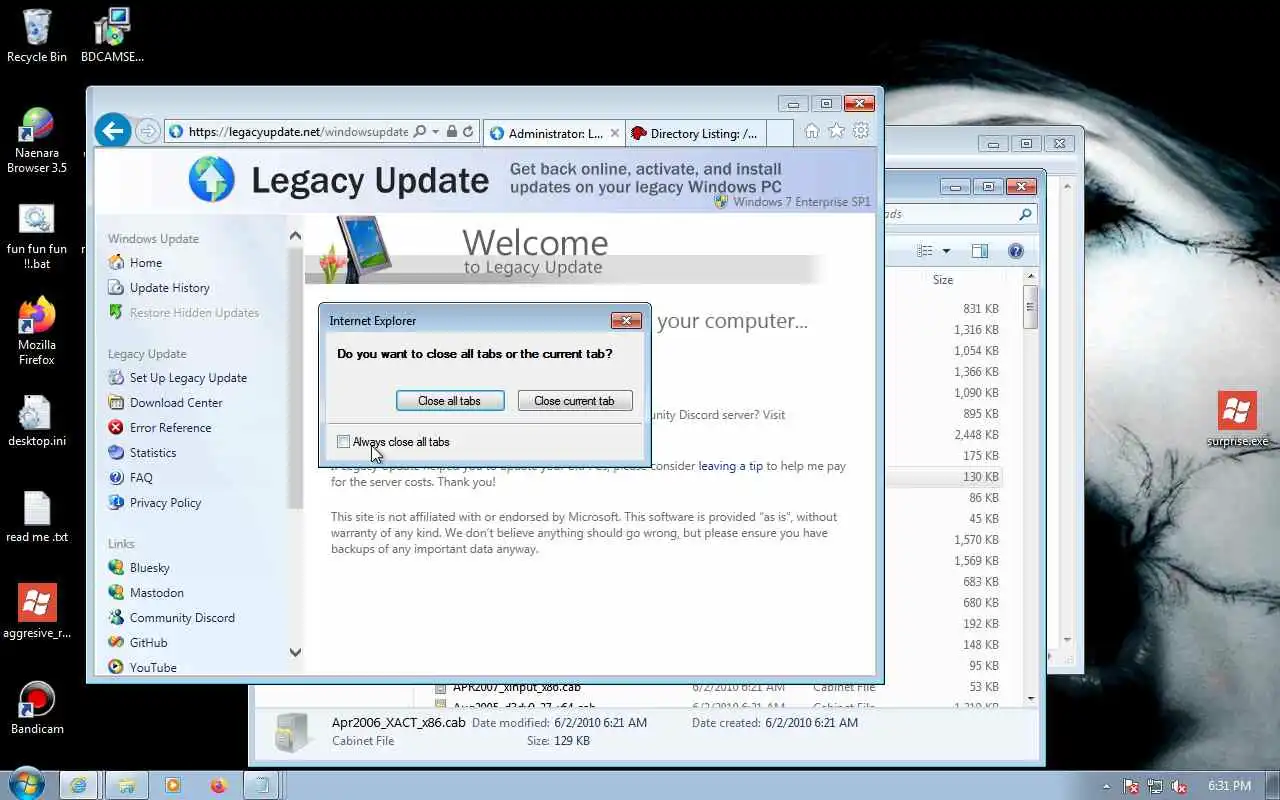Switch to the Directory Listing tab
The image size is (1280, 800).
pyautogui.click(x=696, y=133)
